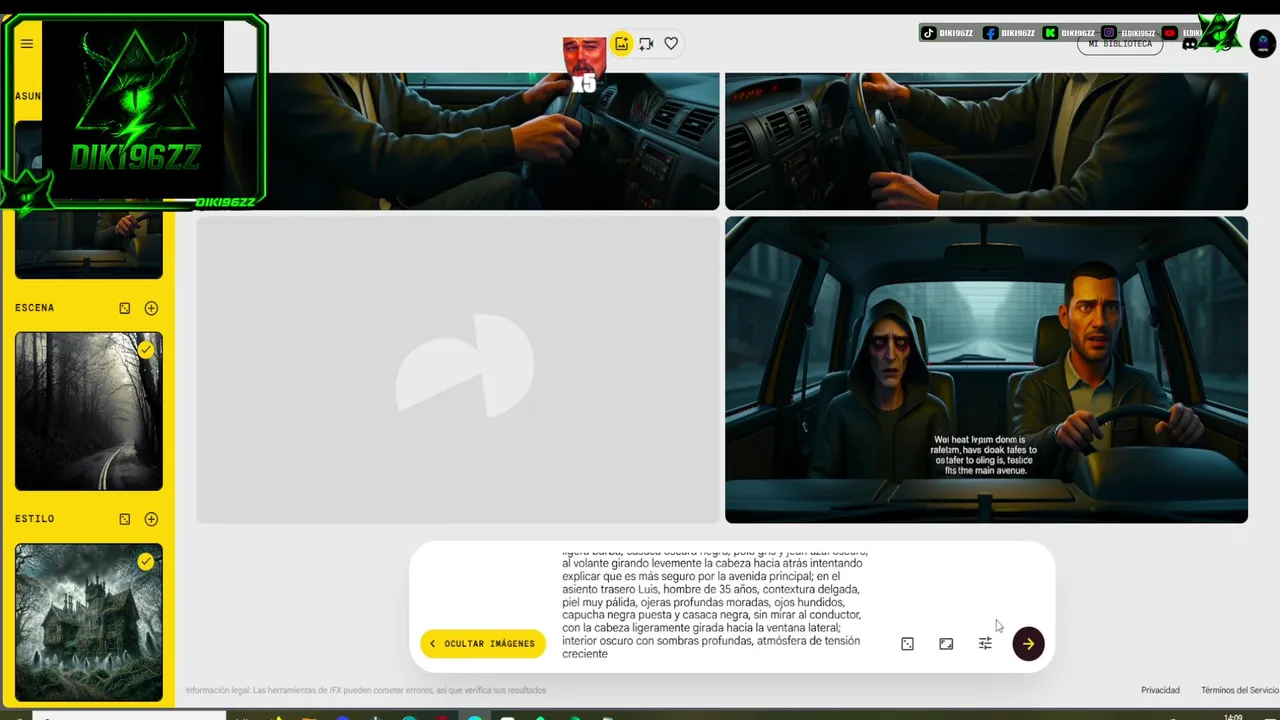Select the haunted house style thumbnail
The image size is (1280, 720).
[x=88, y=622]
